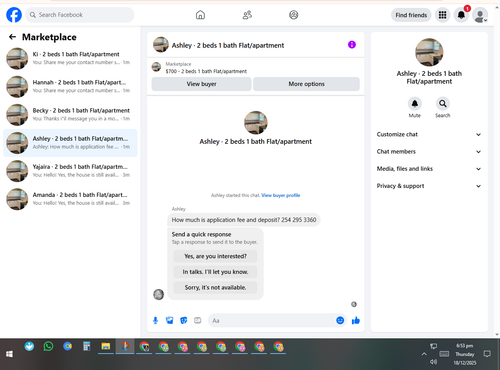Open Calculator from the taskbar
The width and height of the screenshot is (500, 370).
[87, 347]
